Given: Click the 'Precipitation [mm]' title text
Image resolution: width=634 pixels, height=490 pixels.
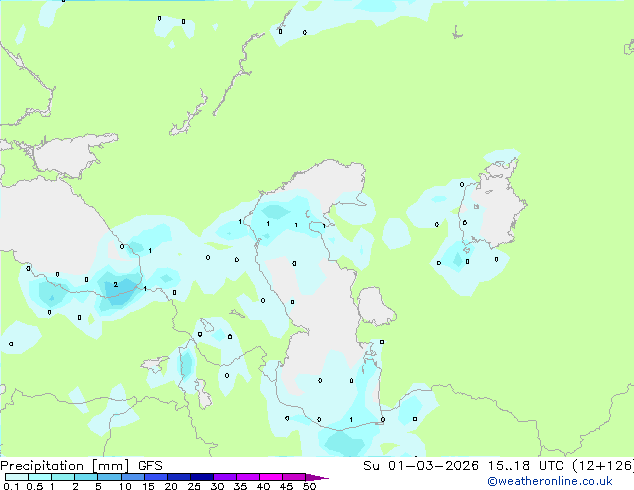Looking at the screenshot, I should [x=65, y=466].
